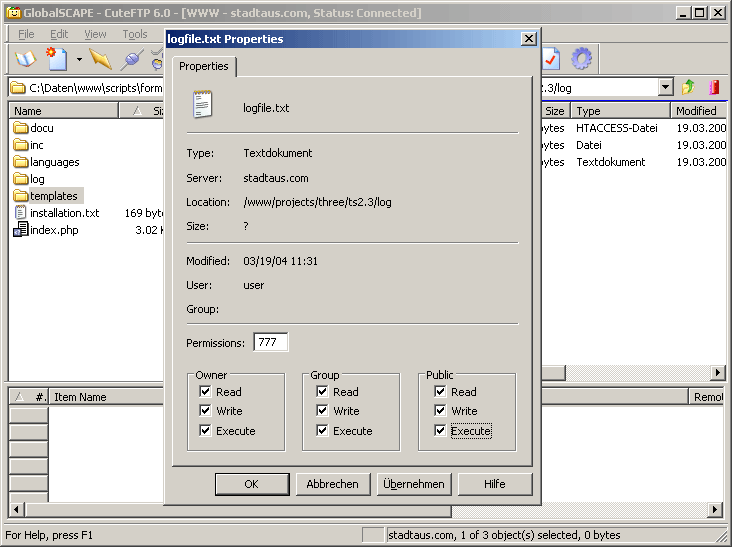
Task: Click the New document toolbar icon
Action: click(57, 59)
